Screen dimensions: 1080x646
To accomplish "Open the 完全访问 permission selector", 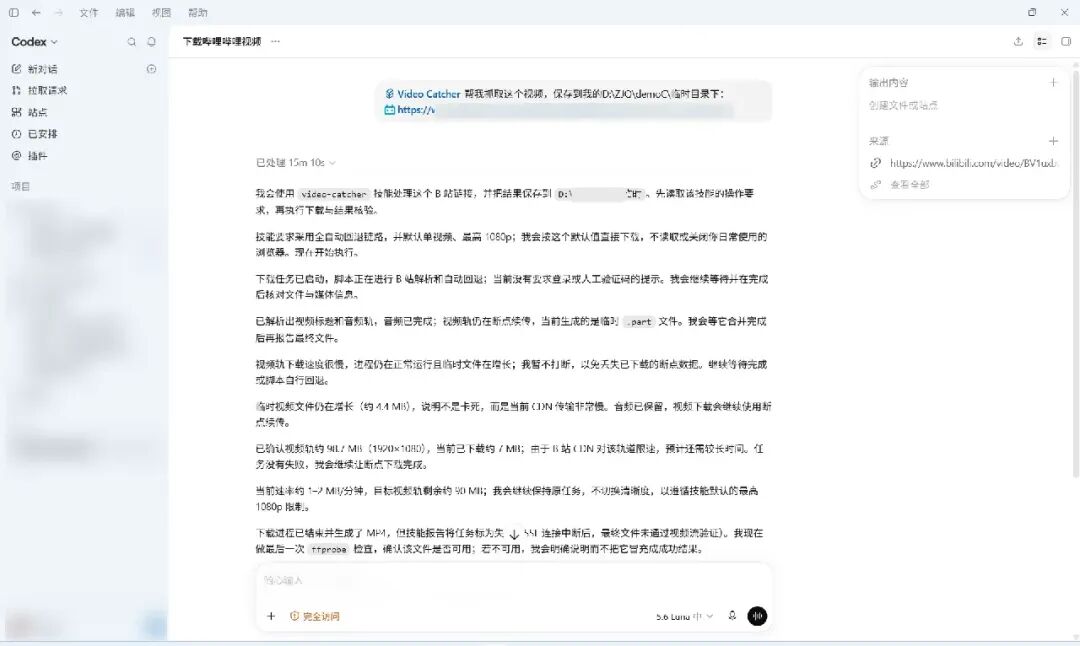I will pyautogui.click(x=315, y=616).
